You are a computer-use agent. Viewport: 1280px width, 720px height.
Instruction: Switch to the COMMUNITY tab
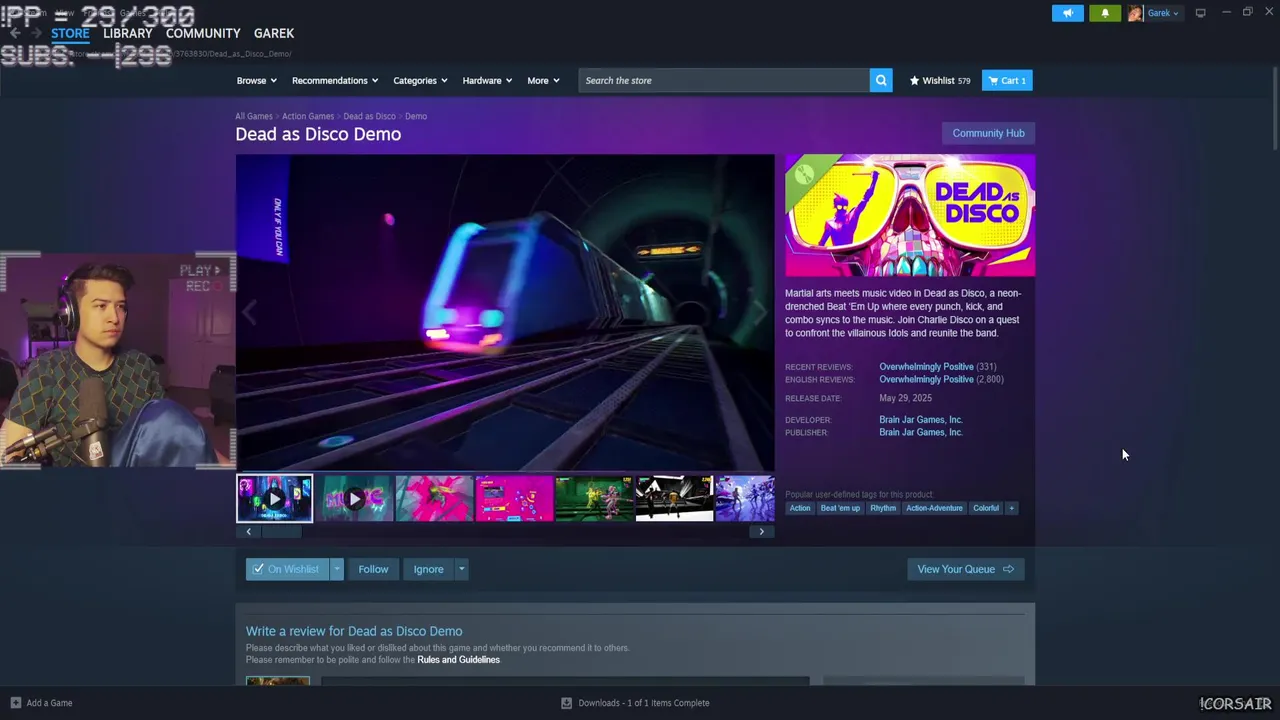click(203, 33)
